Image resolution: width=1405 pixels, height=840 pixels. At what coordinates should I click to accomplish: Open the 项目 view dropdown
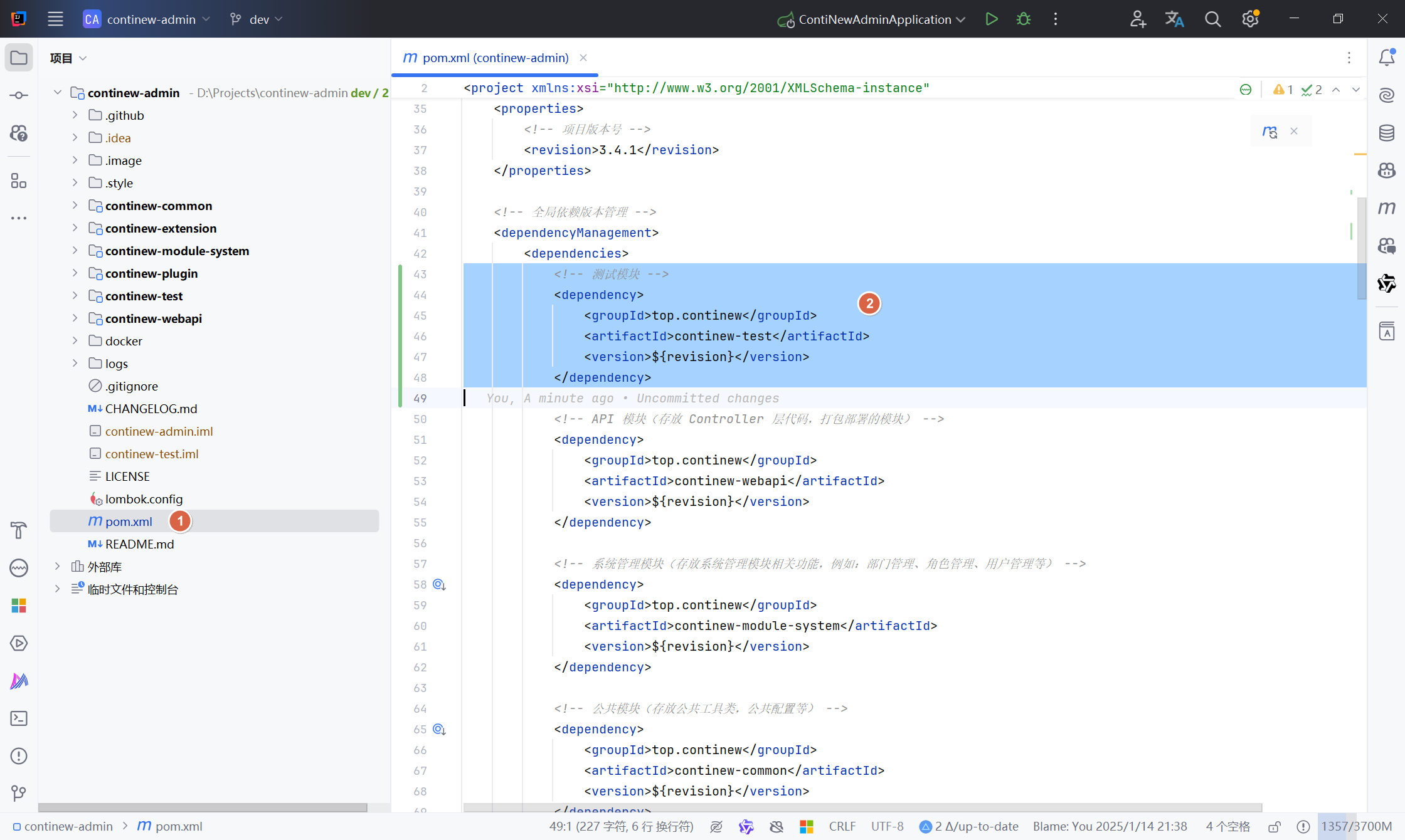pos(68,58)
